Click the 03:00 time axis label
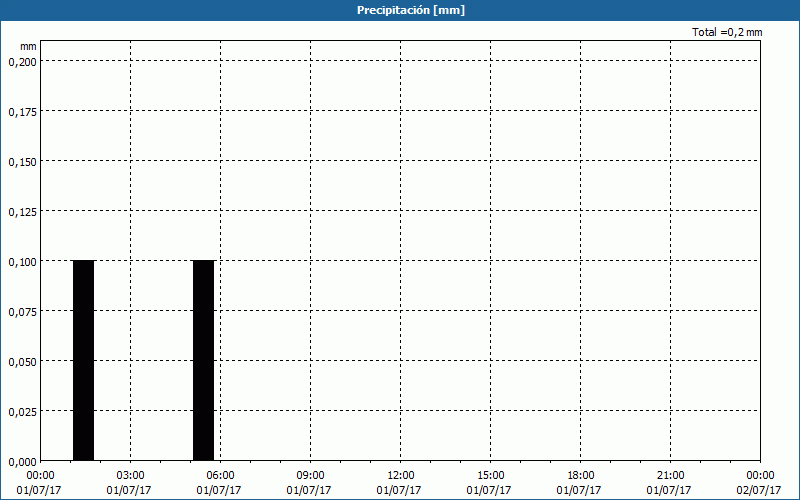Image resolution: width=800 pixels, height=500 pixels. tap(131, 476)
